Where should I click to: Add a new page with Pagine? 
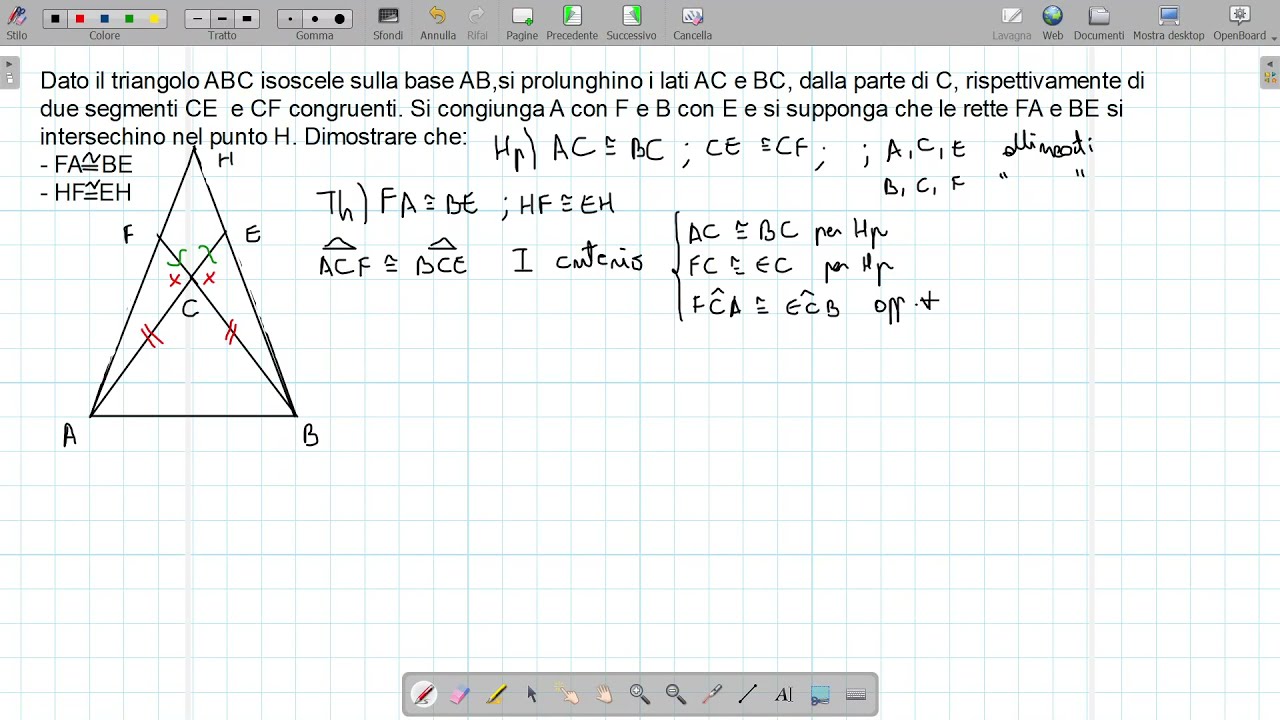522,22
